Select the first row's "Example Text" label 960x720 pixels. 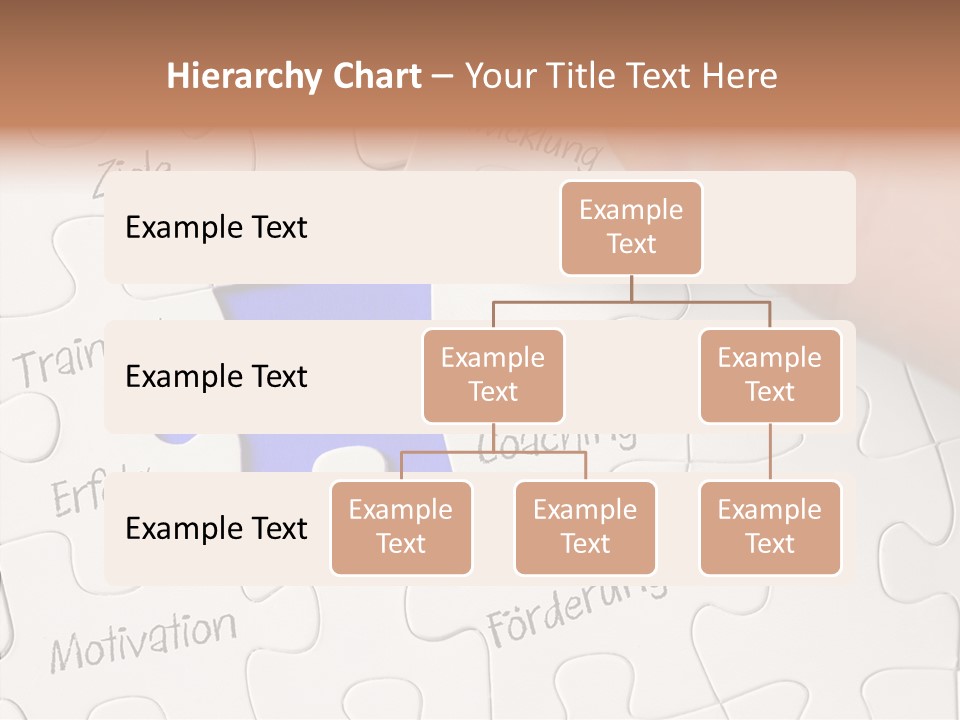(216, 227)
